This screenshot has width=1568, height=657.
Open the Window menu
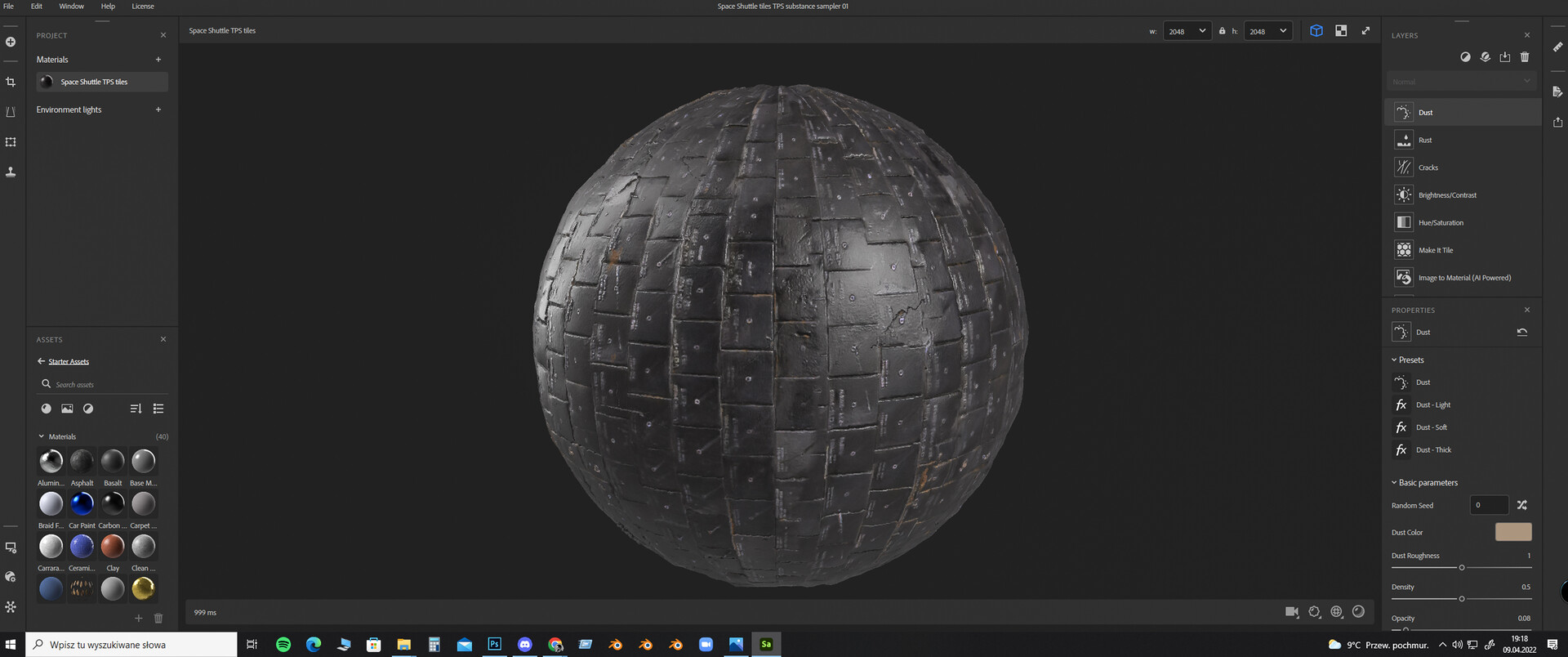(x=71, y=7)
